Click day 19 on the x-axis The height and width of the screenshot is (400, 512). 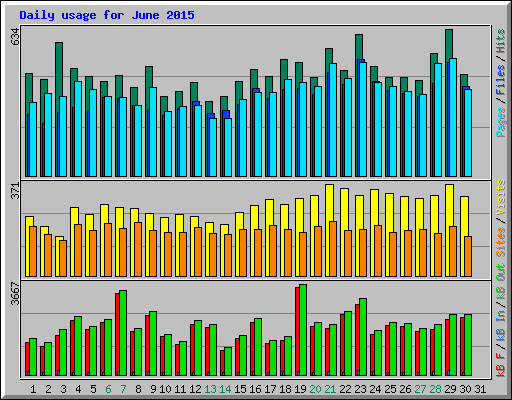coord(300,389)
